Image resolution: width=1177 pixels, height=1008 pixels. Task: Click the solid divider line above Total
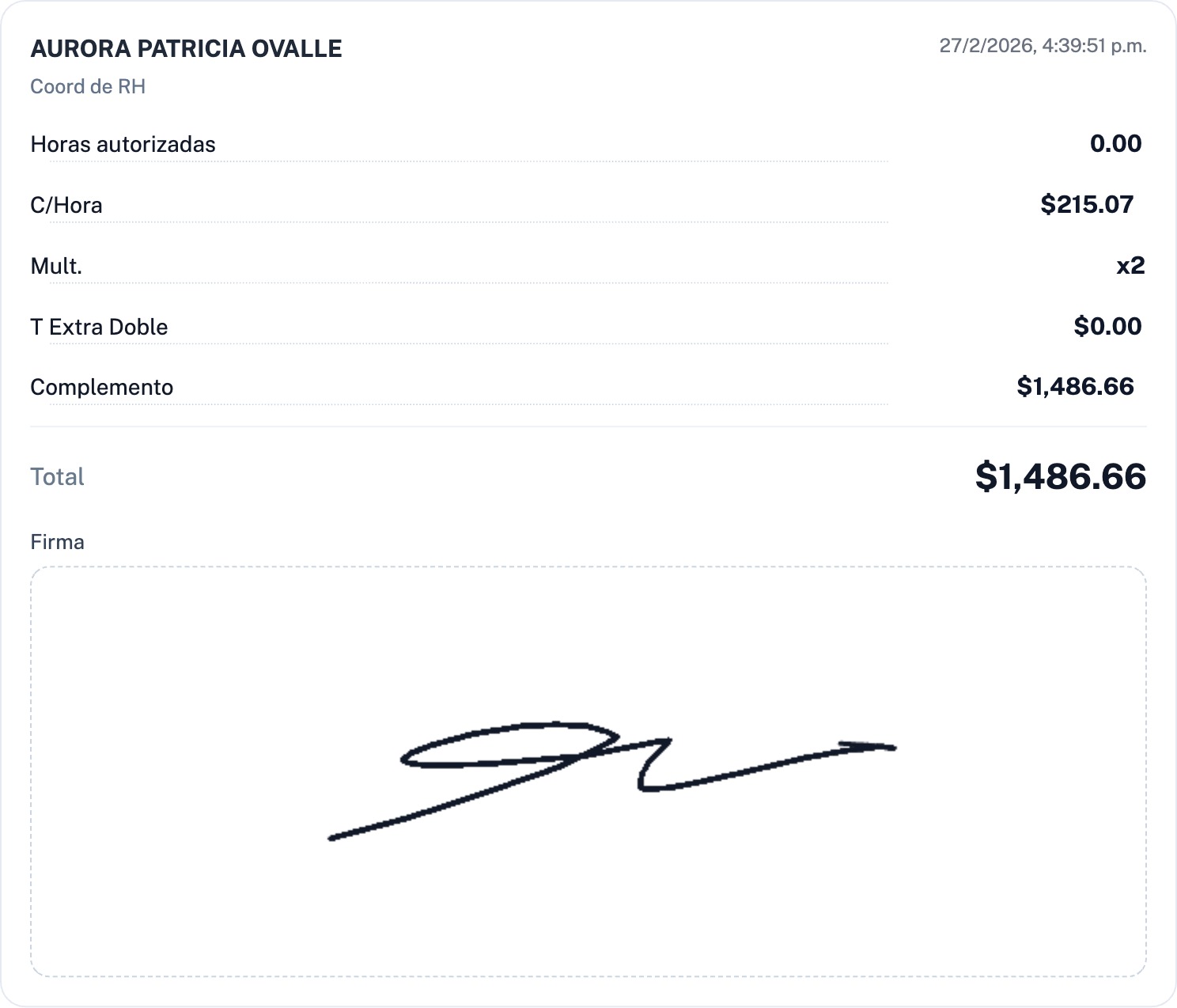[588, 426]
